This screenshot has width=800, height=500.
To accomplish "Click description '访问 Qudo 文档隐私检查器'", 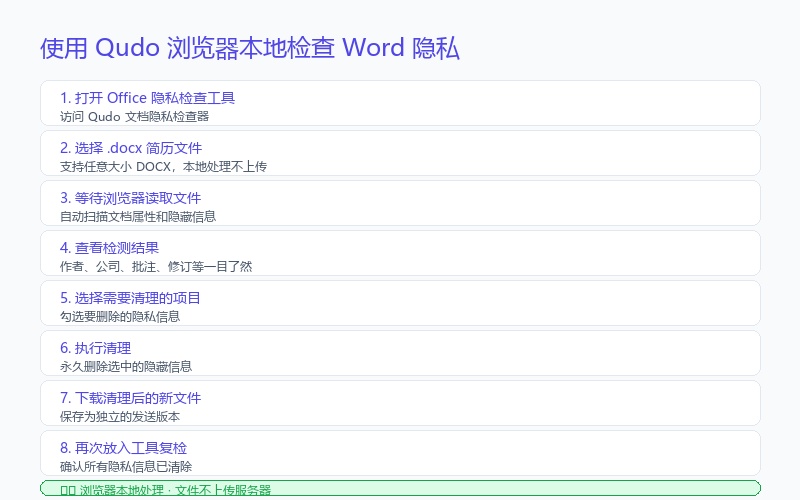I will coord(135,117).
